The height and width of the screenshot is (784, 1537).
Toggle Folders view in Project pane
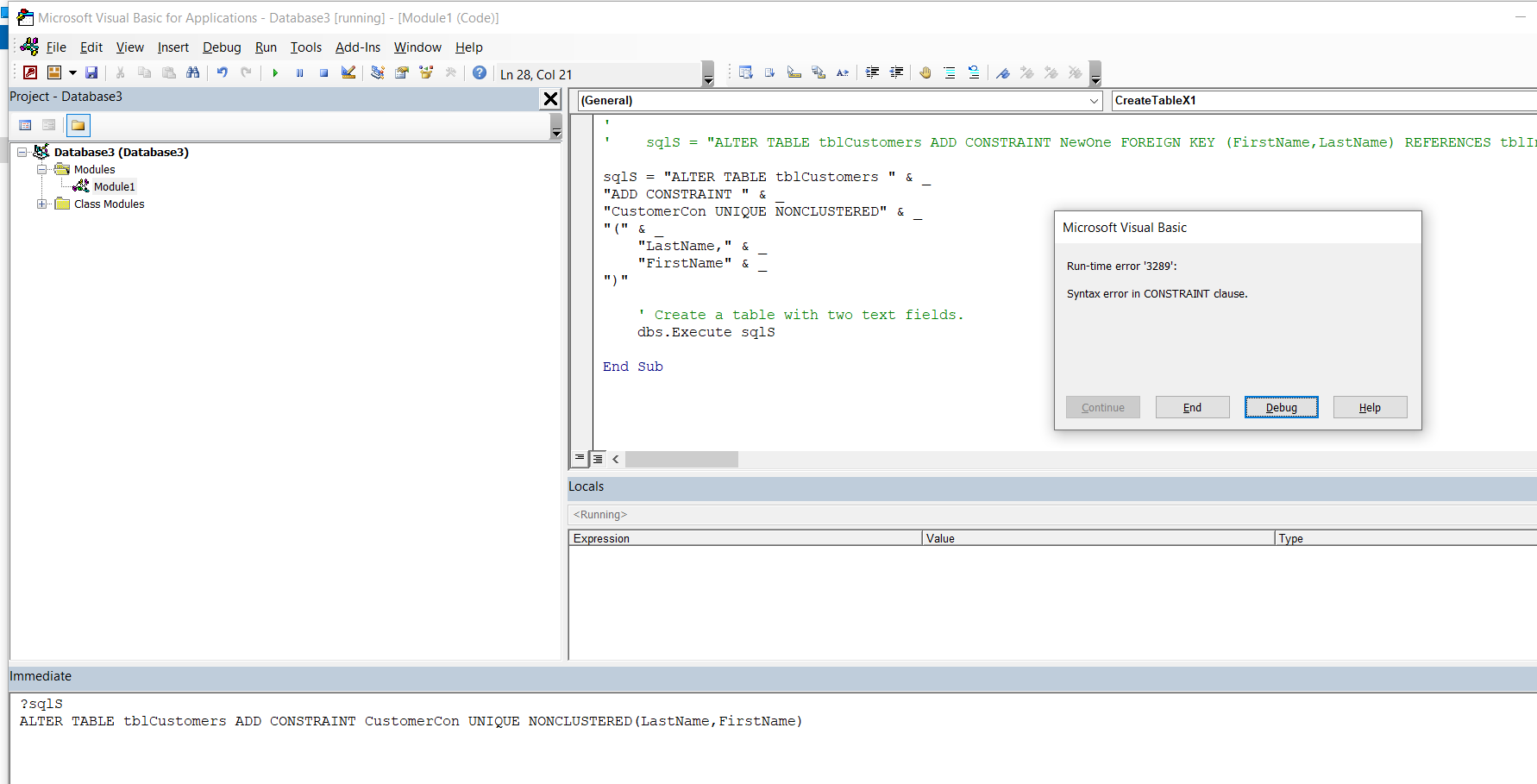coord(78,126)
